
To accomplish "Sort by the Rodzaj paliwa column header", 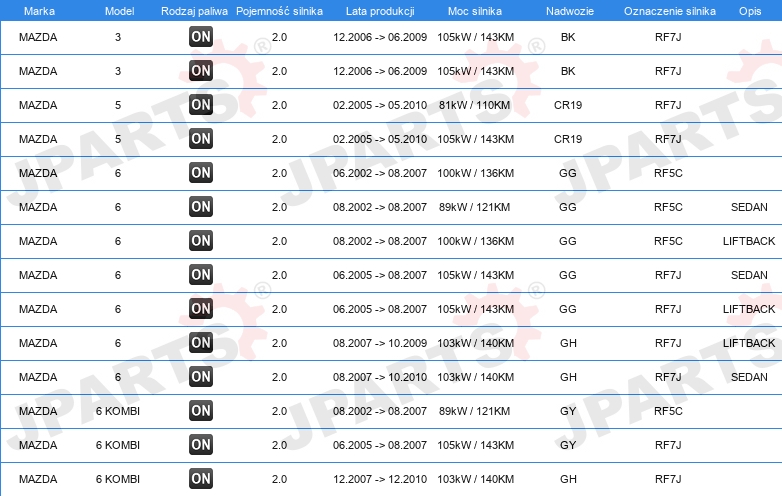I will click(x=194, y=11).
